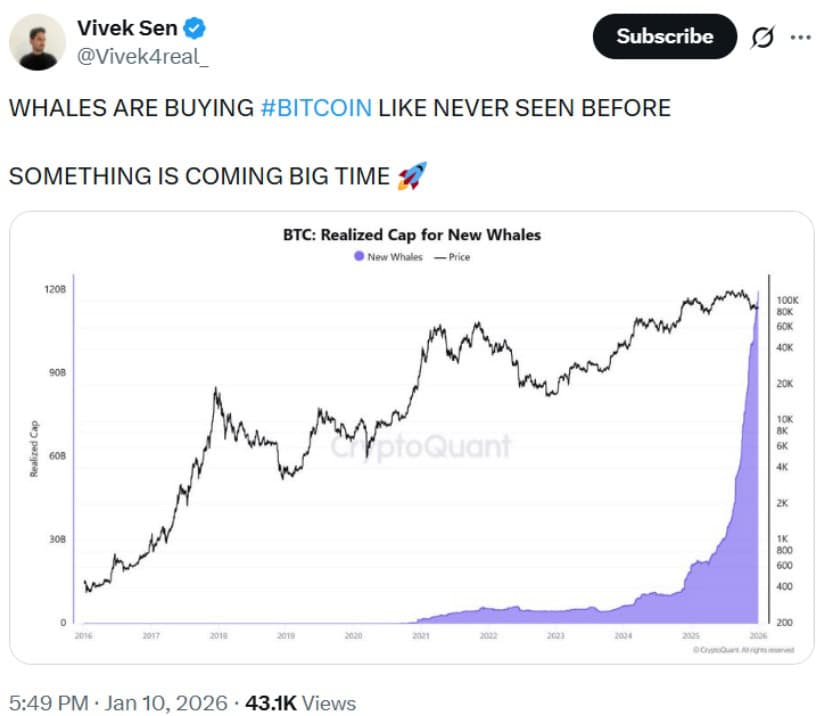Select the 2026 marker on the time axis

pyautogui.click(x=758, y=635)
